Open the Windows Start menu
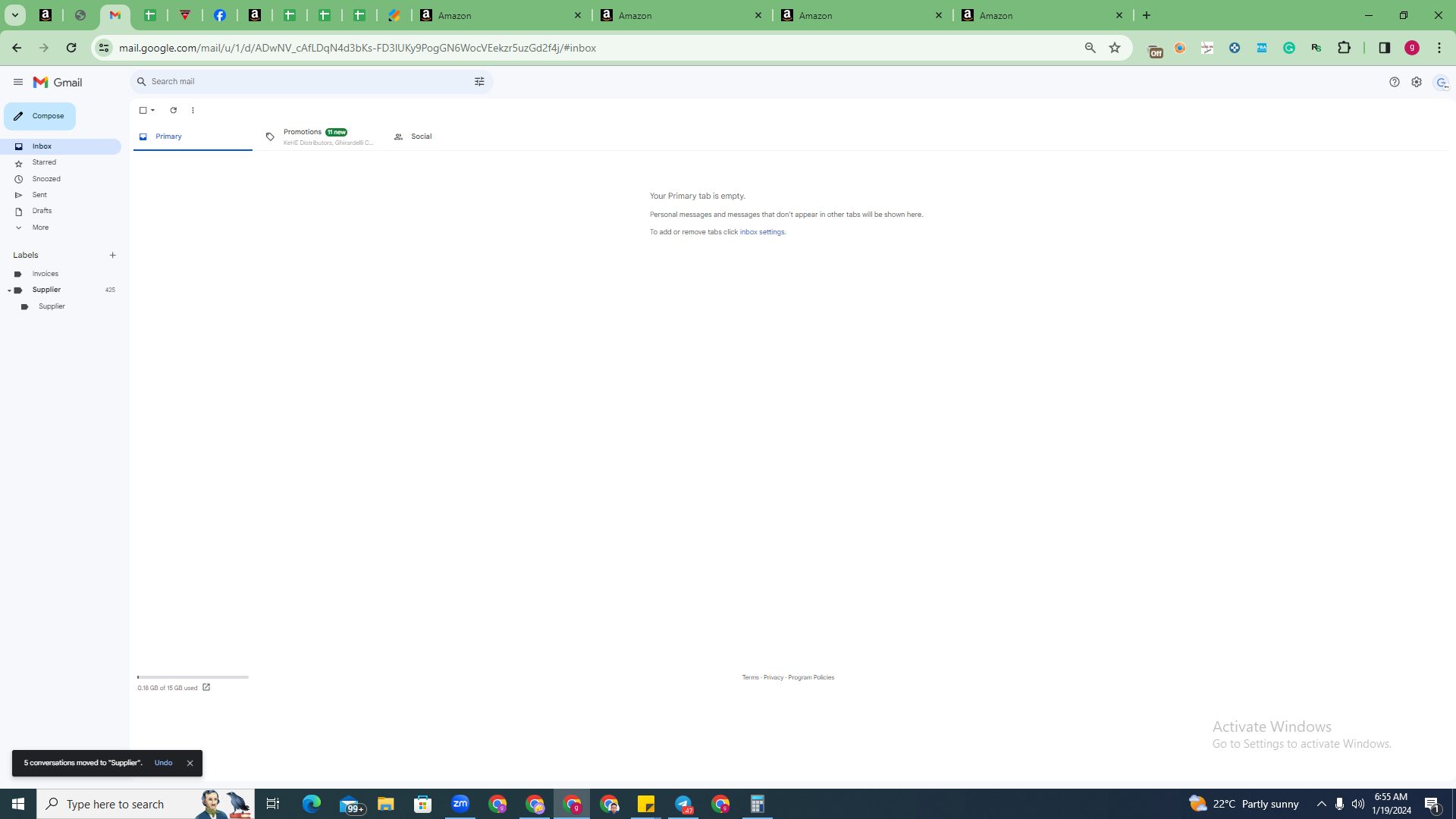This screenshot has width=1456, height=819. point(18,804)
